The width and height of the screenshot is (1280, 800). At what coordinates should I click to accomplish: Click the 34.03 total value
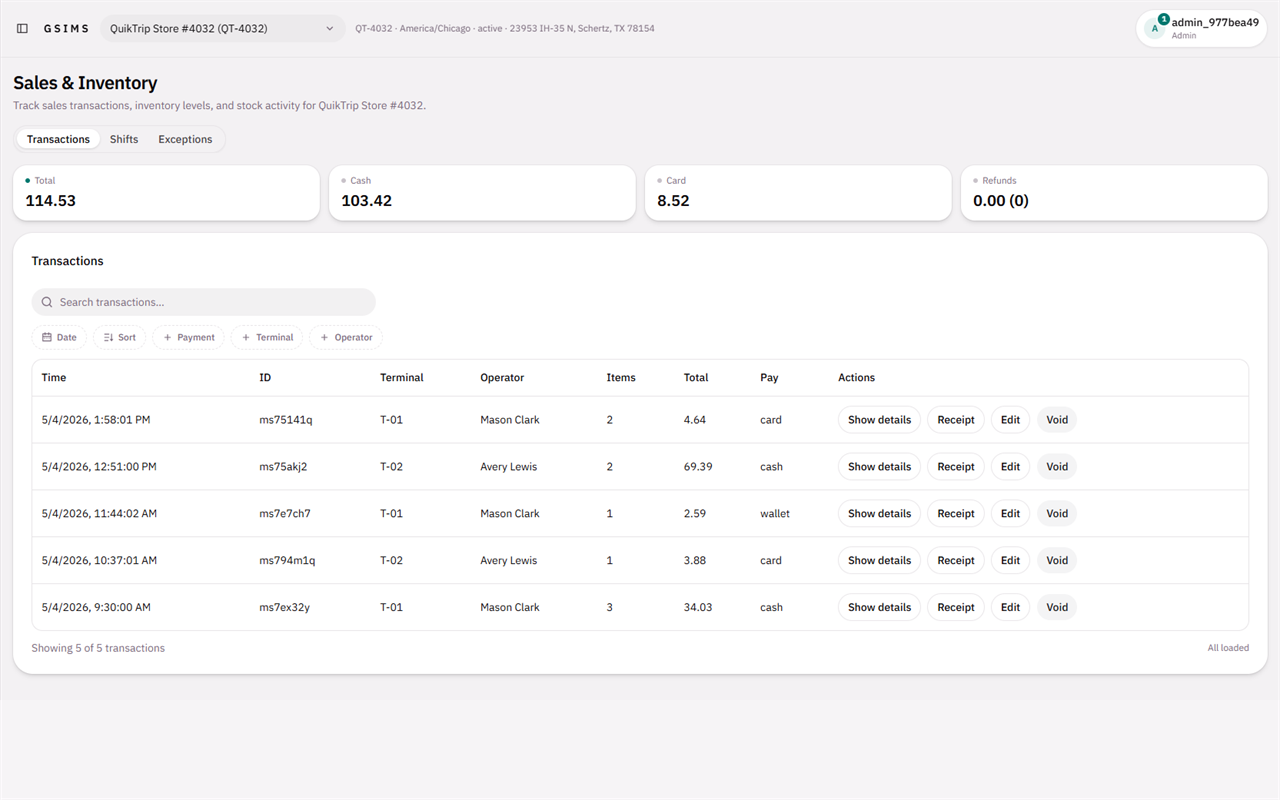tap(698, 608)
